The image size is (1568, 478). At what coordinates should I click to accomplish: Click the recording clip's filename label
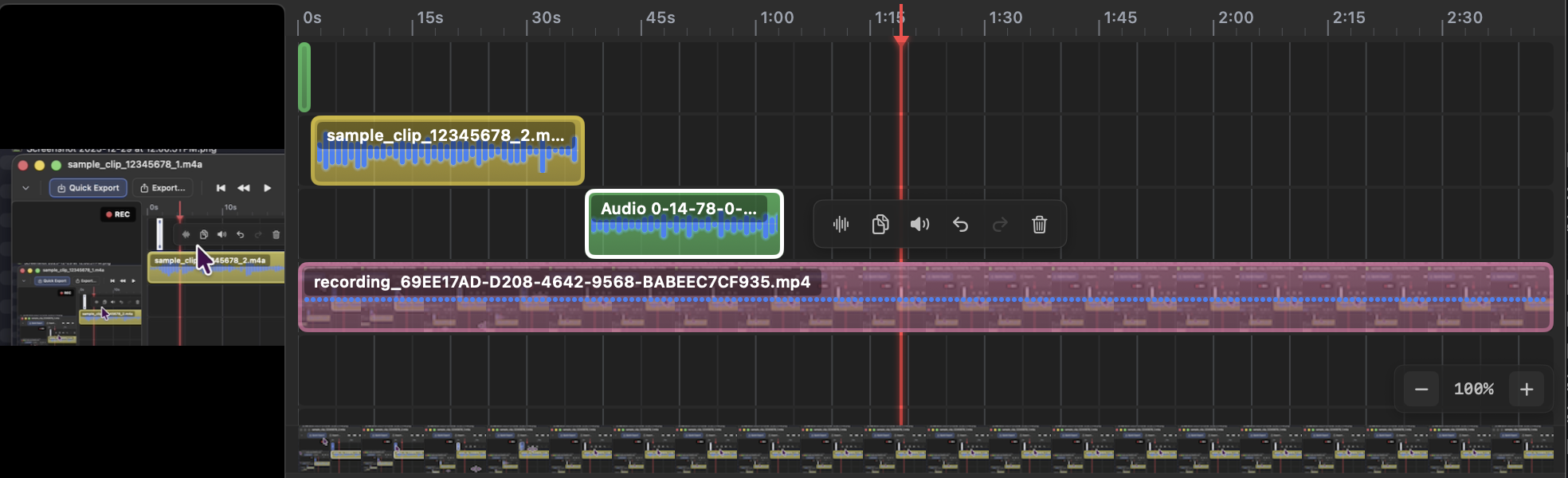(562, 282)
